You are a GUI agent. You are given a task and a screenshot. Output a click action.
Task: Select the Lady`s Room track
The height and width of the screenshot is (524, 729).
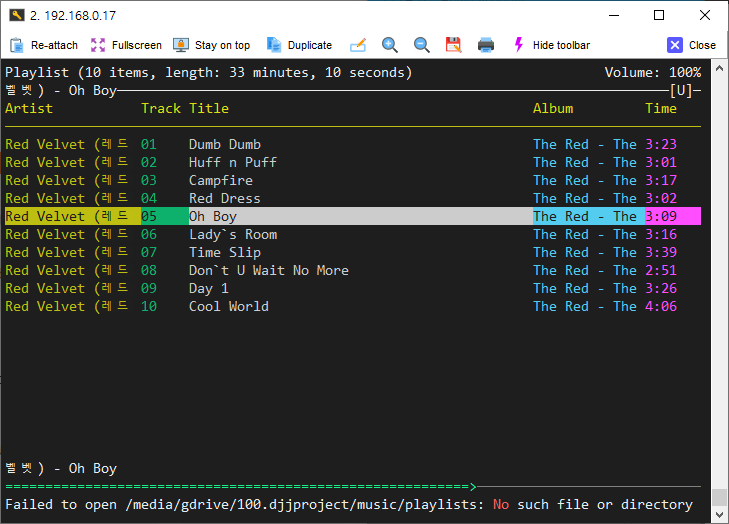point(353,234)
